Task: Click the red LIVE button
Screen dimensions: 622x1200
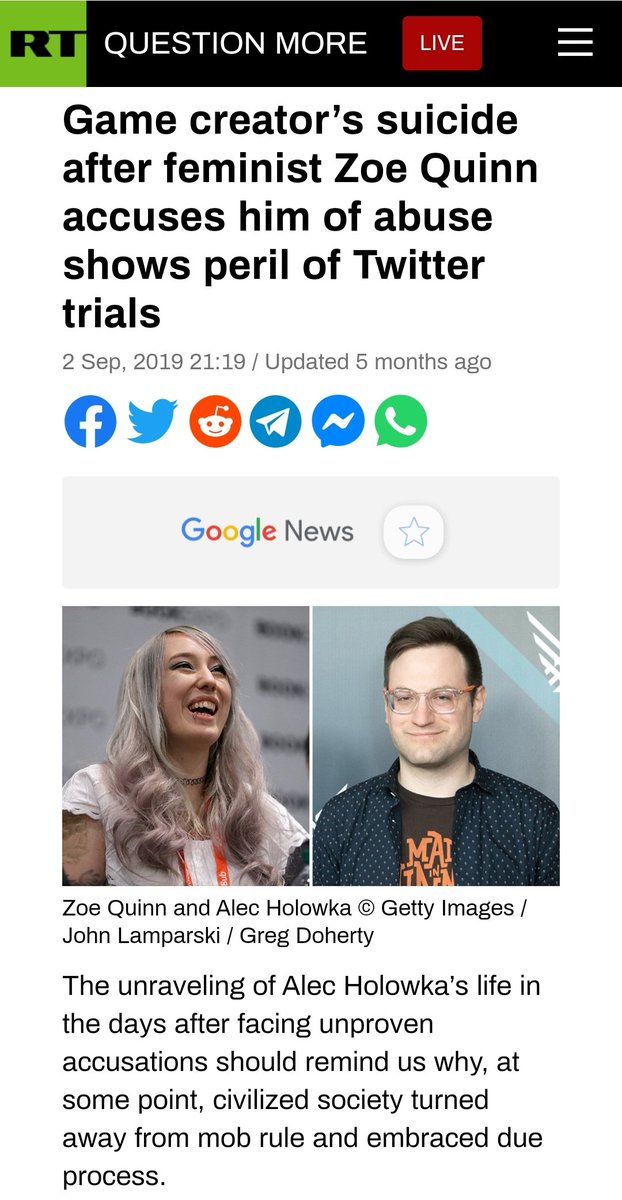Action: (442, 44)
